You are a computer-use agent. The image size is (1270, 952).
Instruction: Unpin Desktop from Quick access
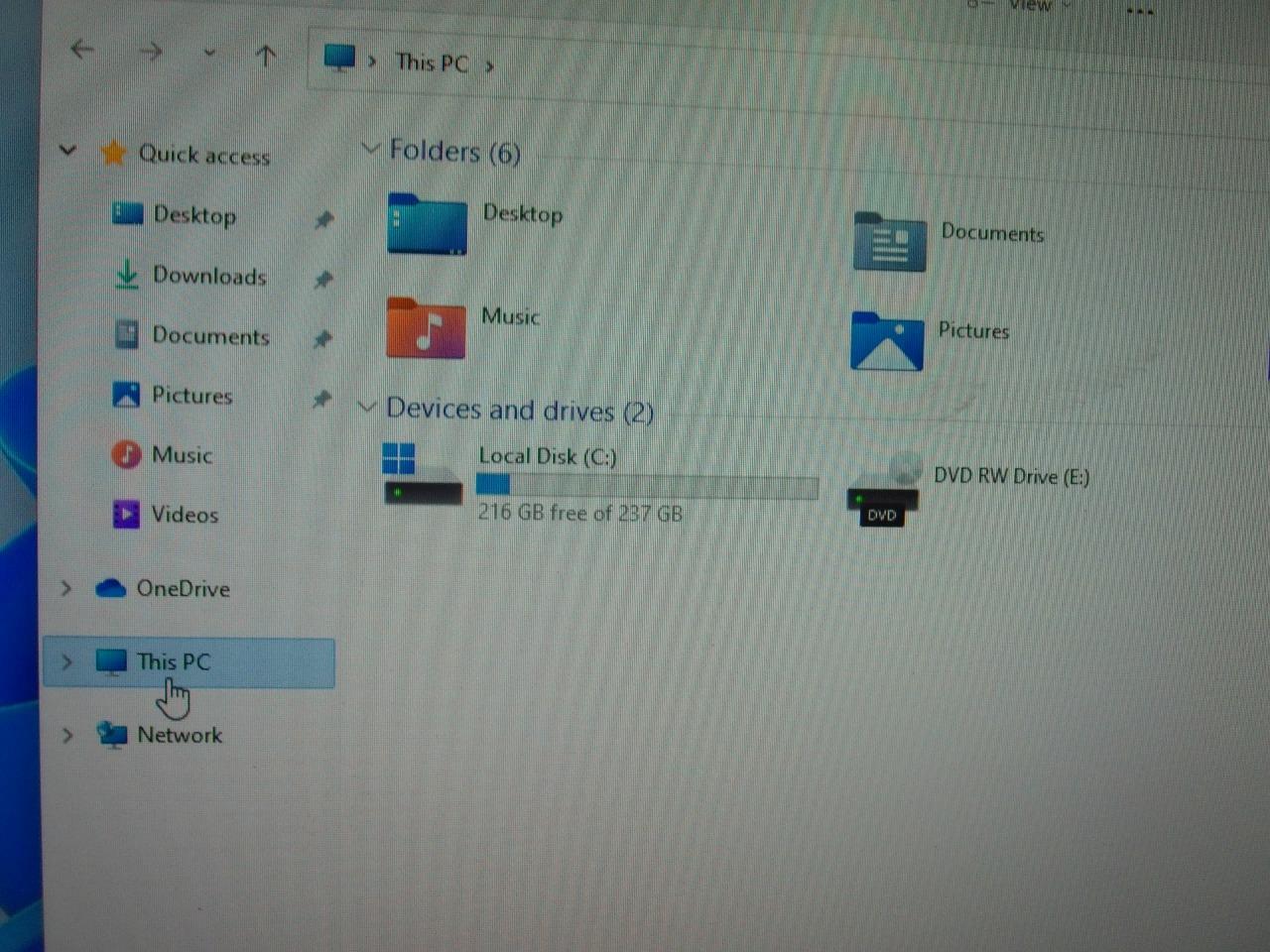click(323, 219)
